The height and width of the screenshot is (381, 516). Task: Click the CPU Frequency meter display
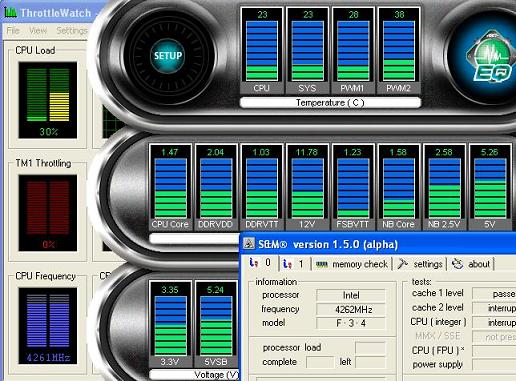48,326
